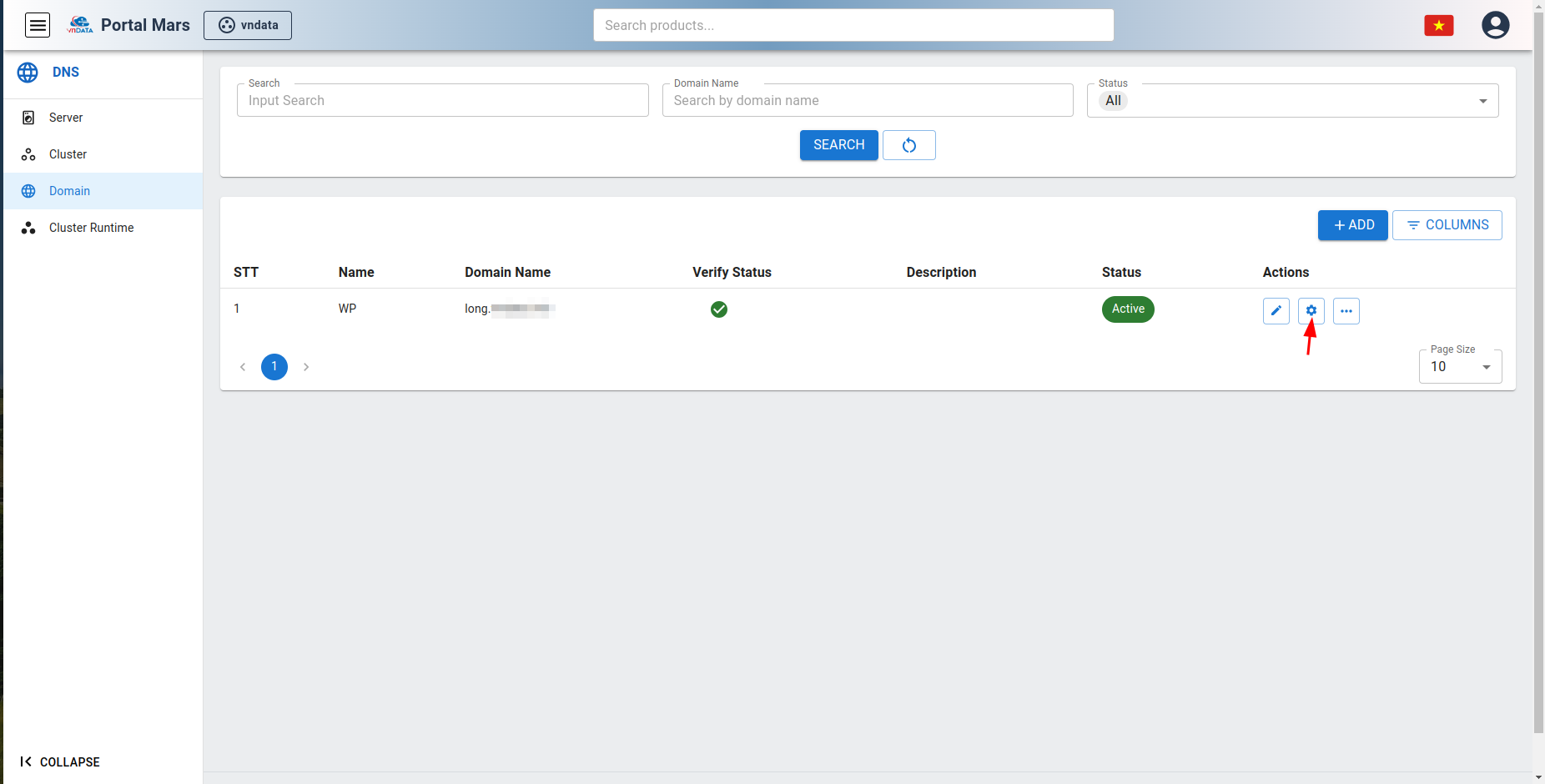Open the vndata project selector
Screen dimensions: 1545x784
[x=248, y=25]
